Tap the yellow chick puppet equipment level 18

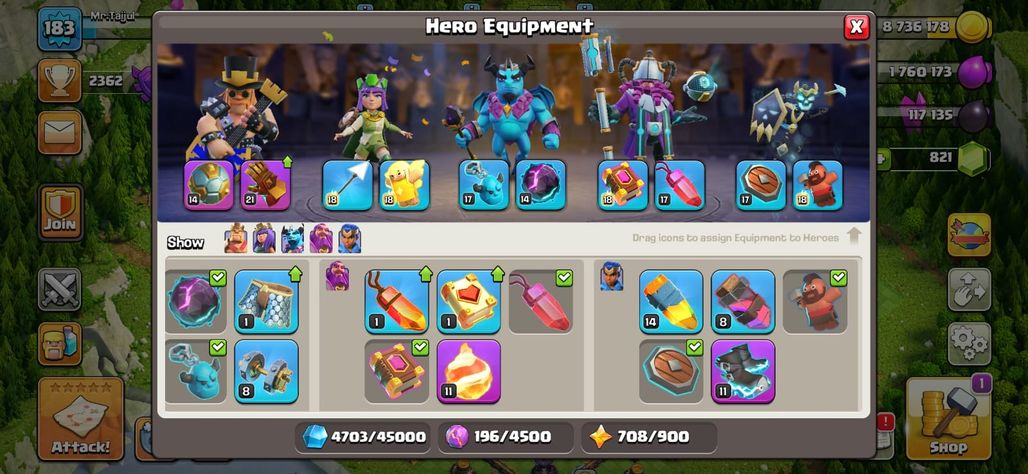[x=405, y=186]
